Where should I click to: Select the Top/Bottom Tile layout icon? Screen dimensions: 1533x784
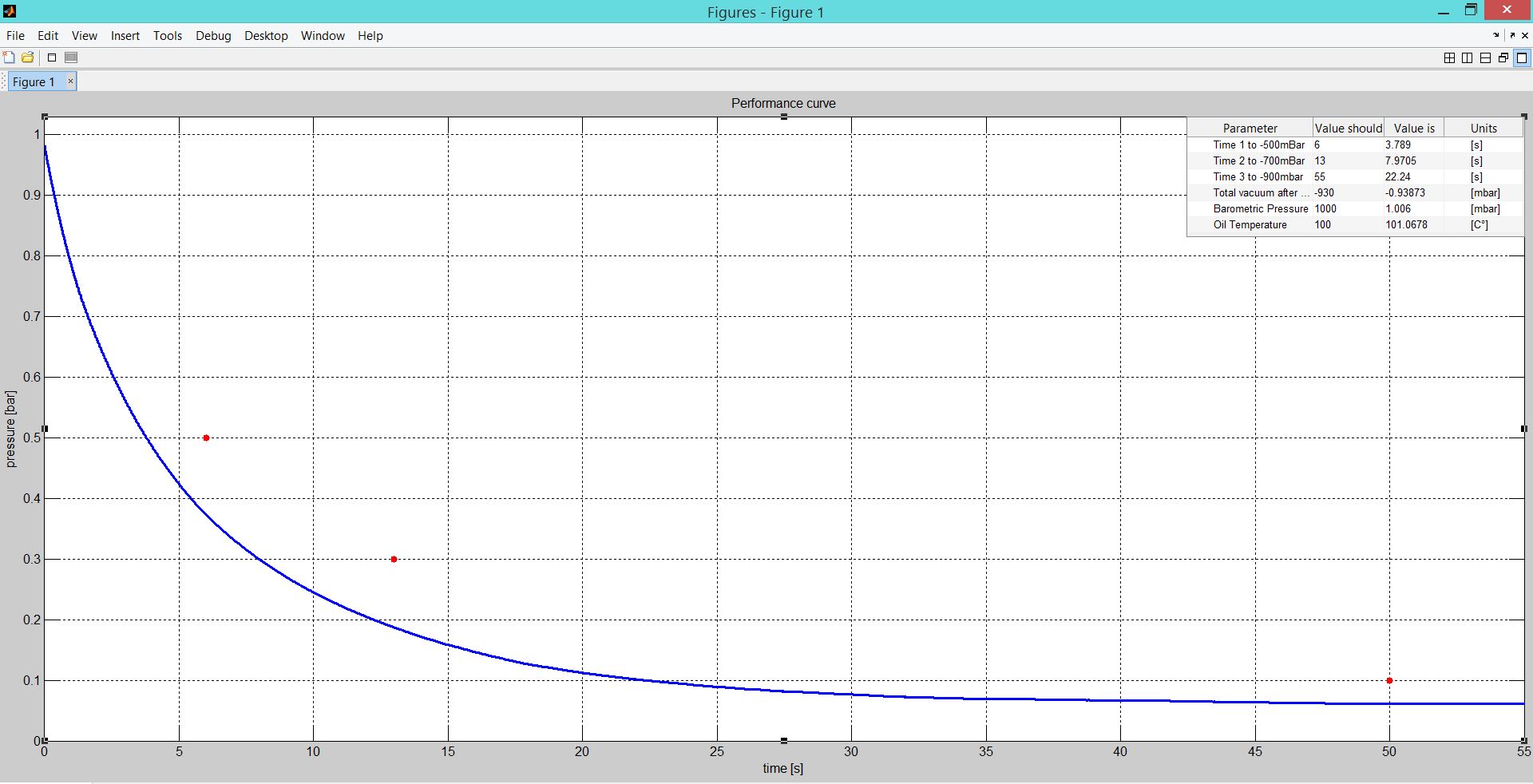pos(1485,57)
